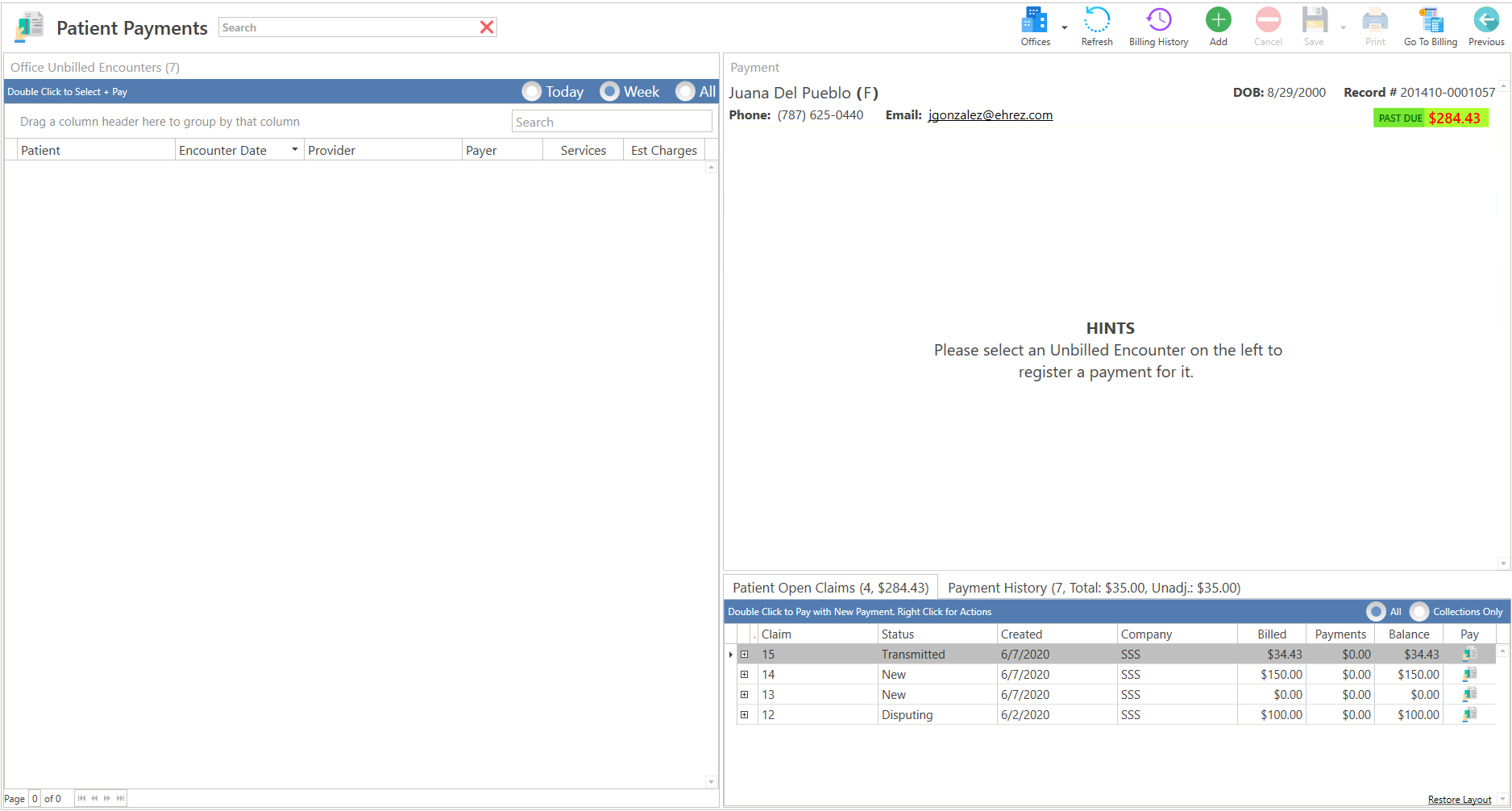1512x811 pixels.
Task: Click Pay icon for claim 15
Action: click(x=1470, y=654)
